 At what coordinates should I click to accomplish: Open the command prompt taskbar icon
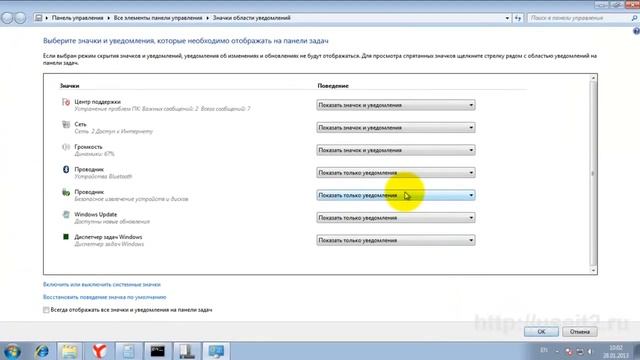(x=158, y=351)
